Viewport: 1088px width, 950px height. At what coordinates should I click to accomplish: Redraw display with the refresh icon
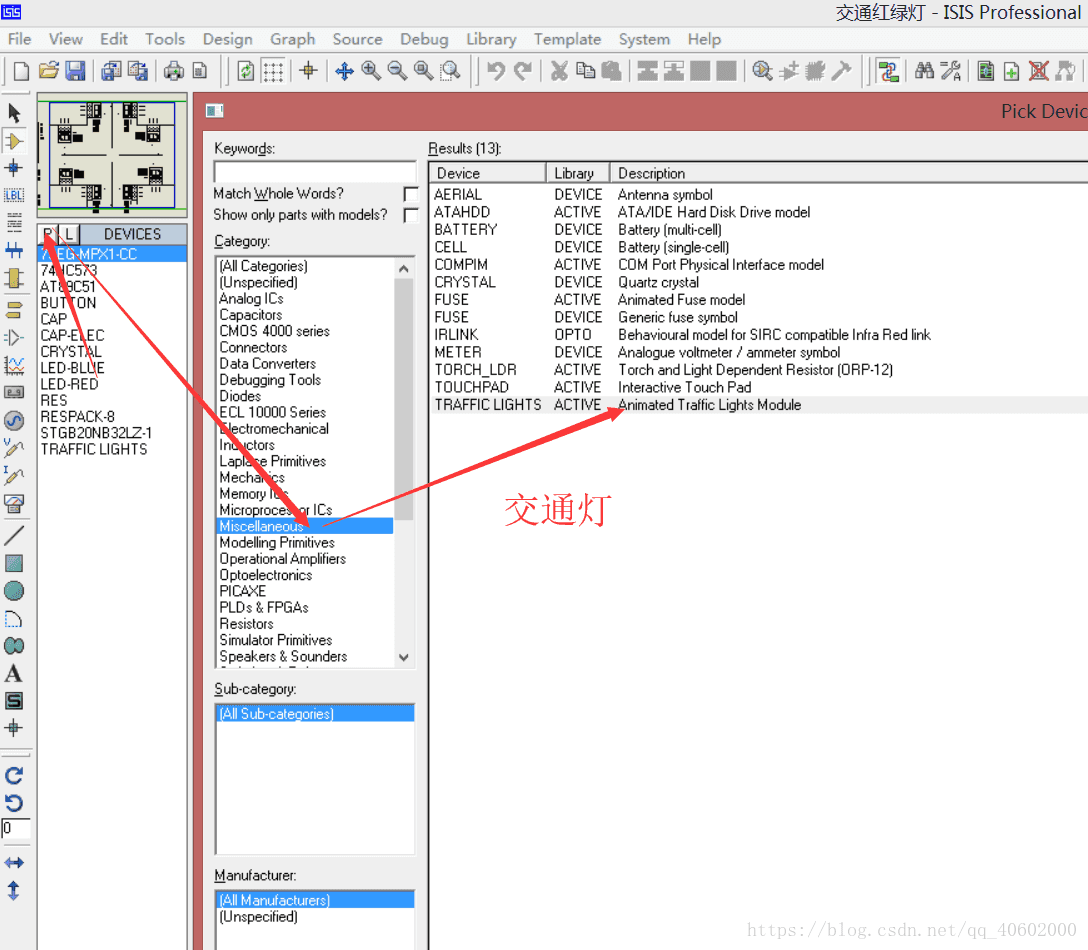[x=246, y=71]
